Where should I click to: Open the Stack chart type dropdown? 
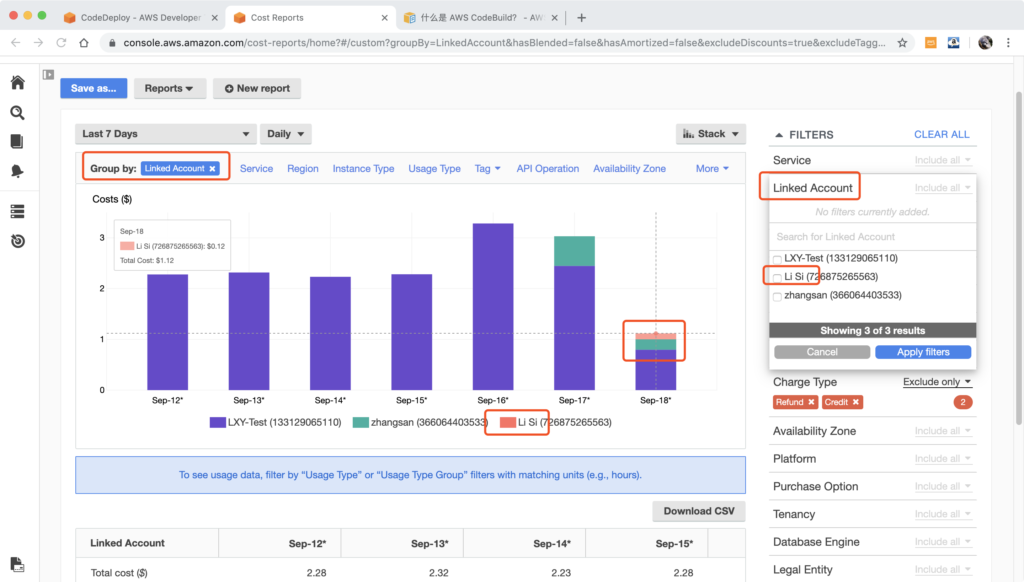click(x=711, y=134)
